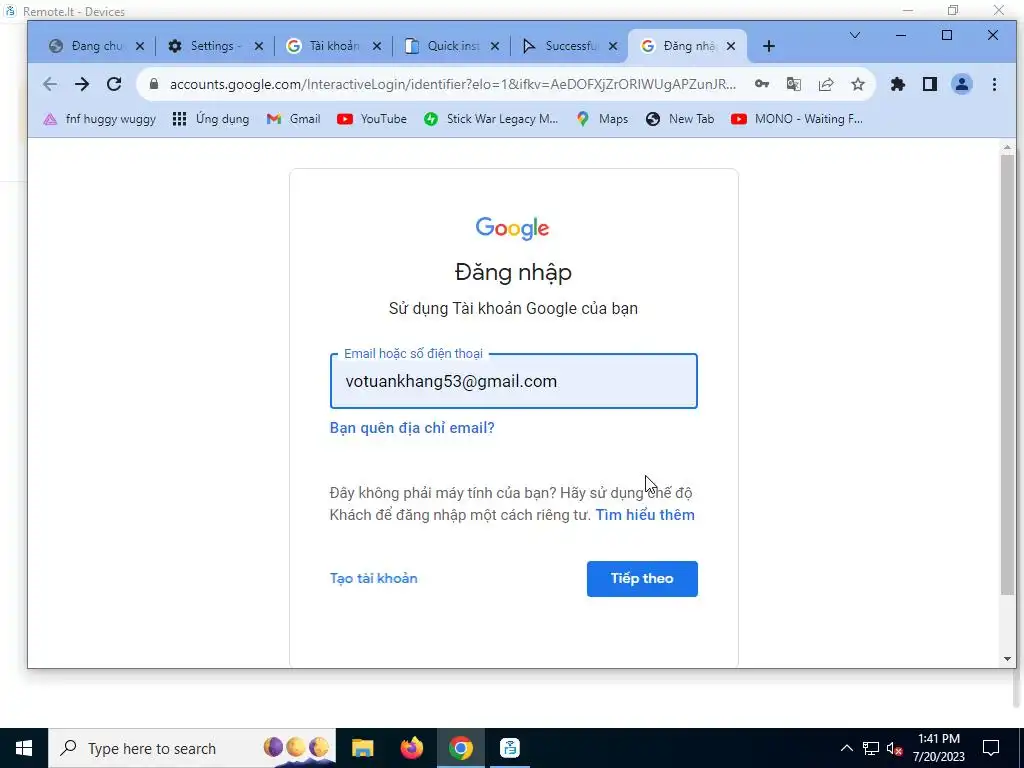1024x768 pixels.
Task: Click the address bar URL
Action: pos(453,84)
